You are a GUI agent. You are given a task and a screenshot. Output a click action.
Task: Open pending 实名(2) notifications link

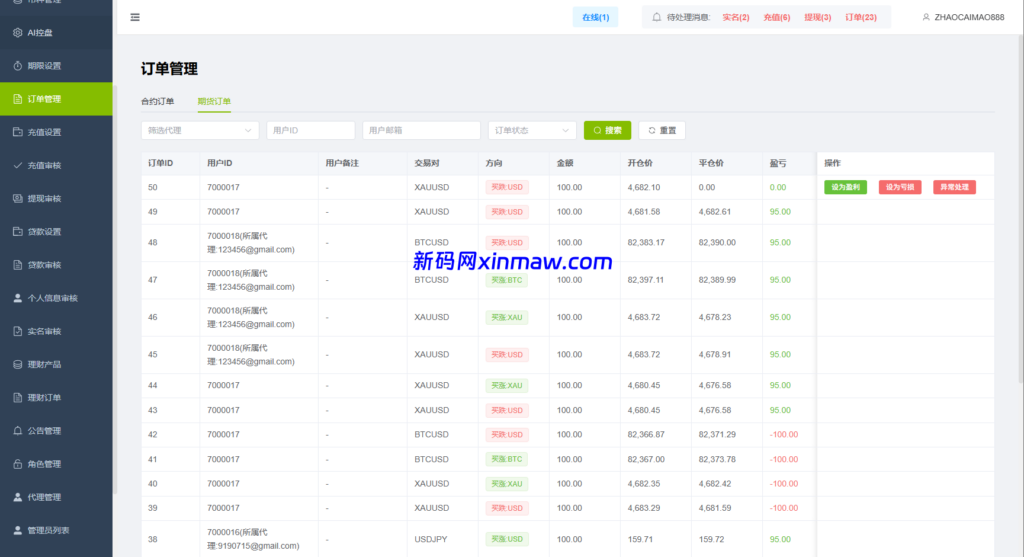tap(735, 17)
